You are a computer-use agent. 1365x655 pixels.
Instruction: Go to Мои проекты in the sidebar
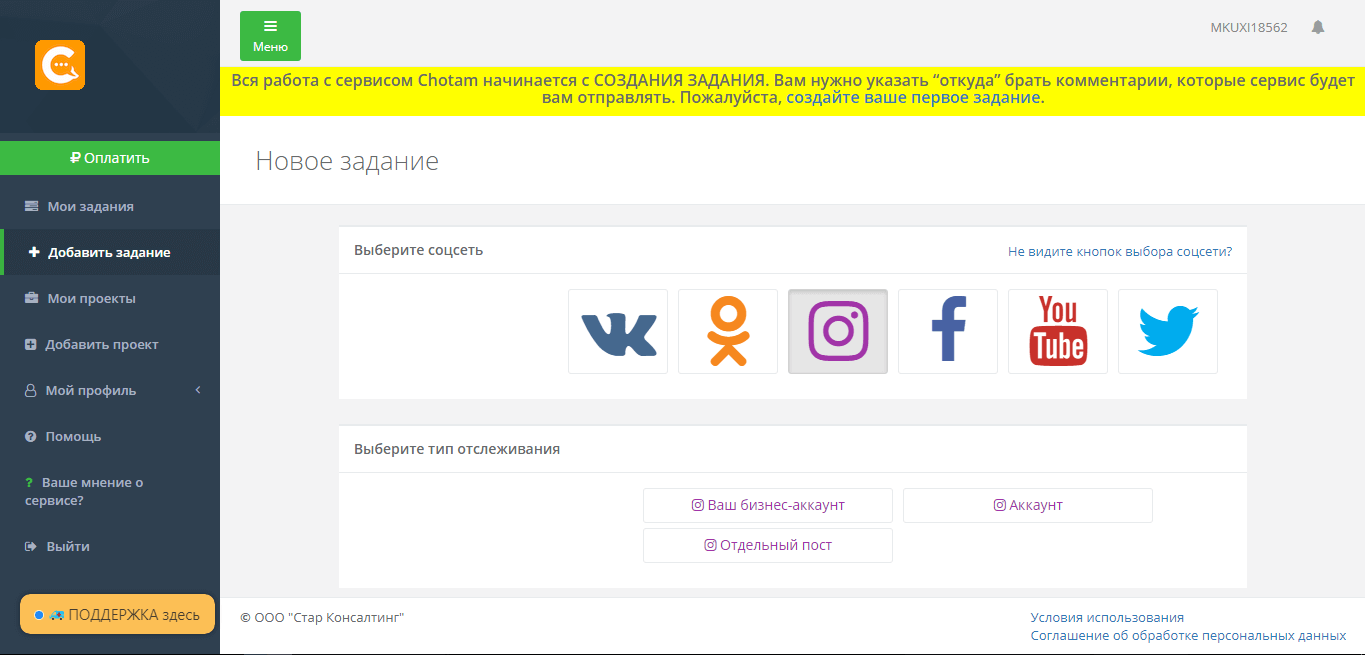91,298
